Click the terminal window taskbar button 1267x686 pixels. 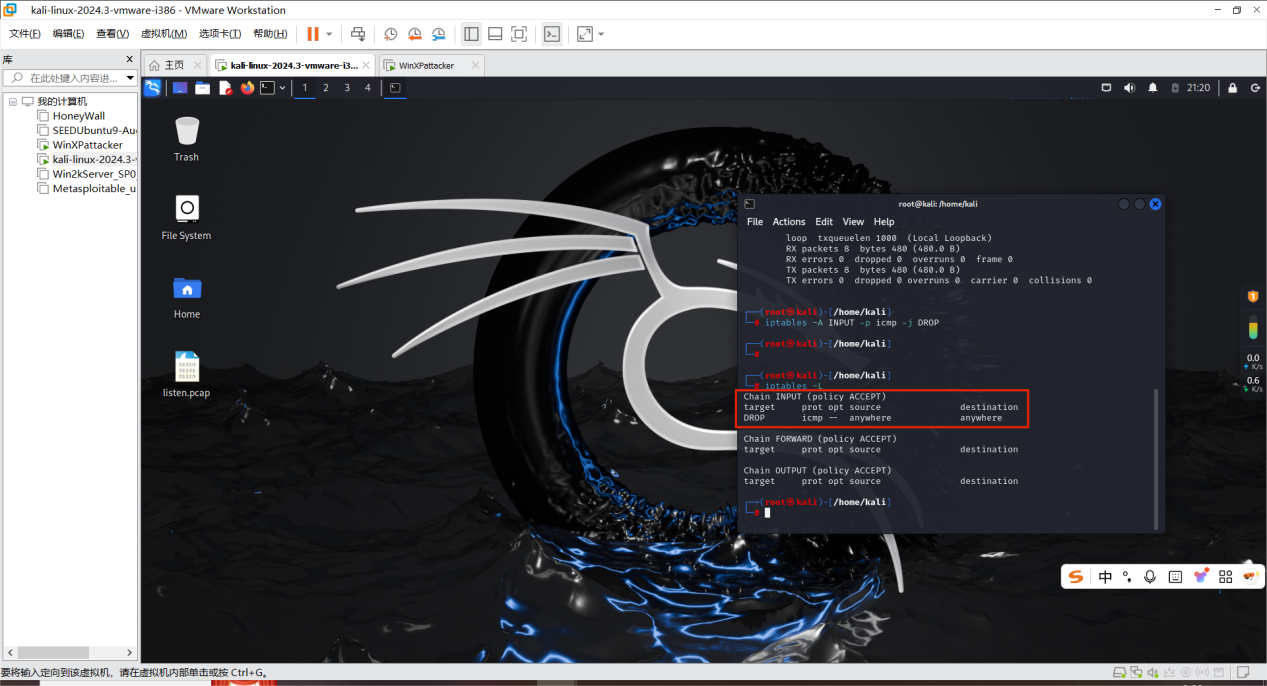click(395, 88)
